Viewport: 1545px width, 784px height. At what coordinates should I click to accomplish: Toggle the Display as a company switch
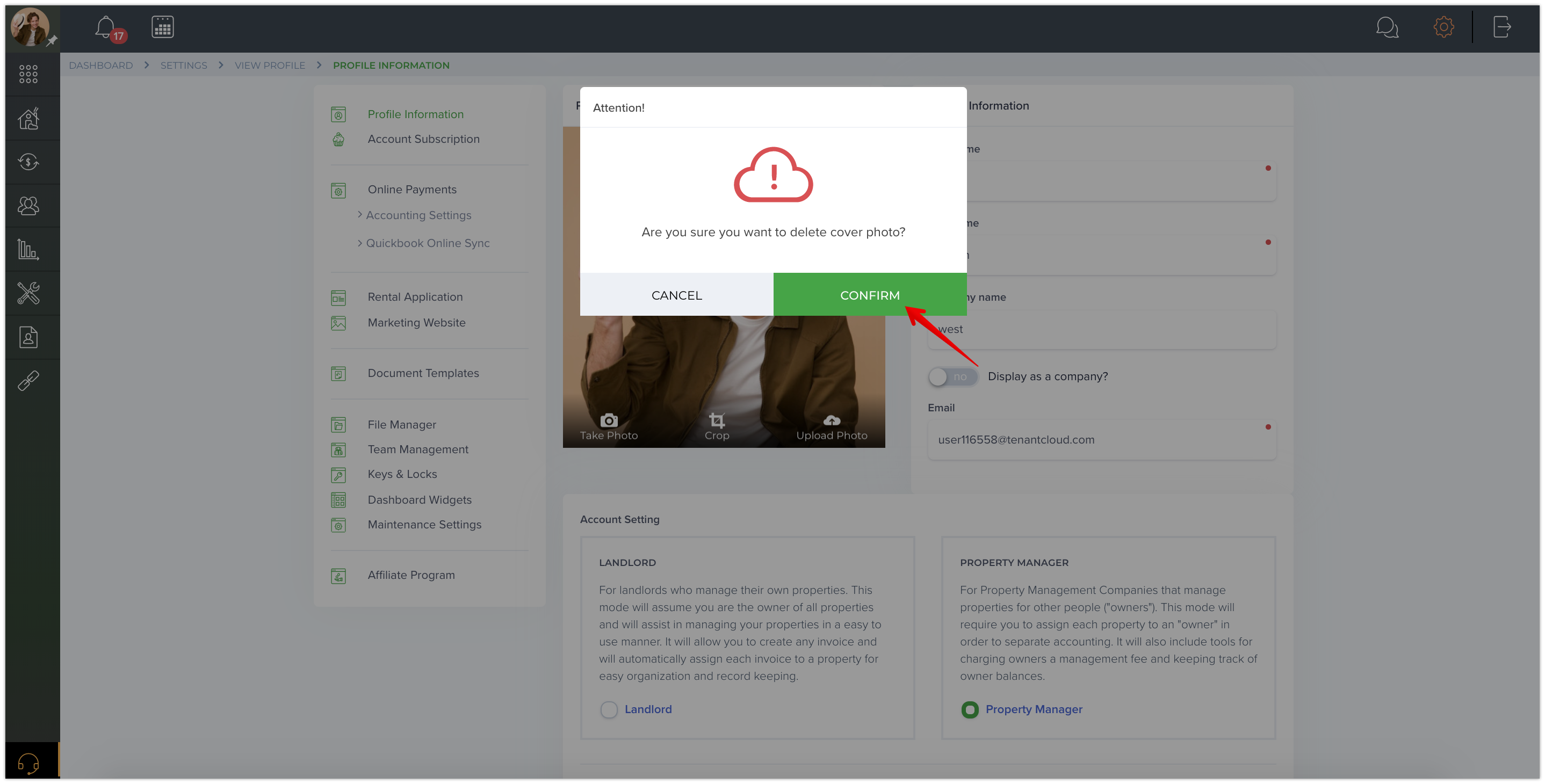pos(953,376)
